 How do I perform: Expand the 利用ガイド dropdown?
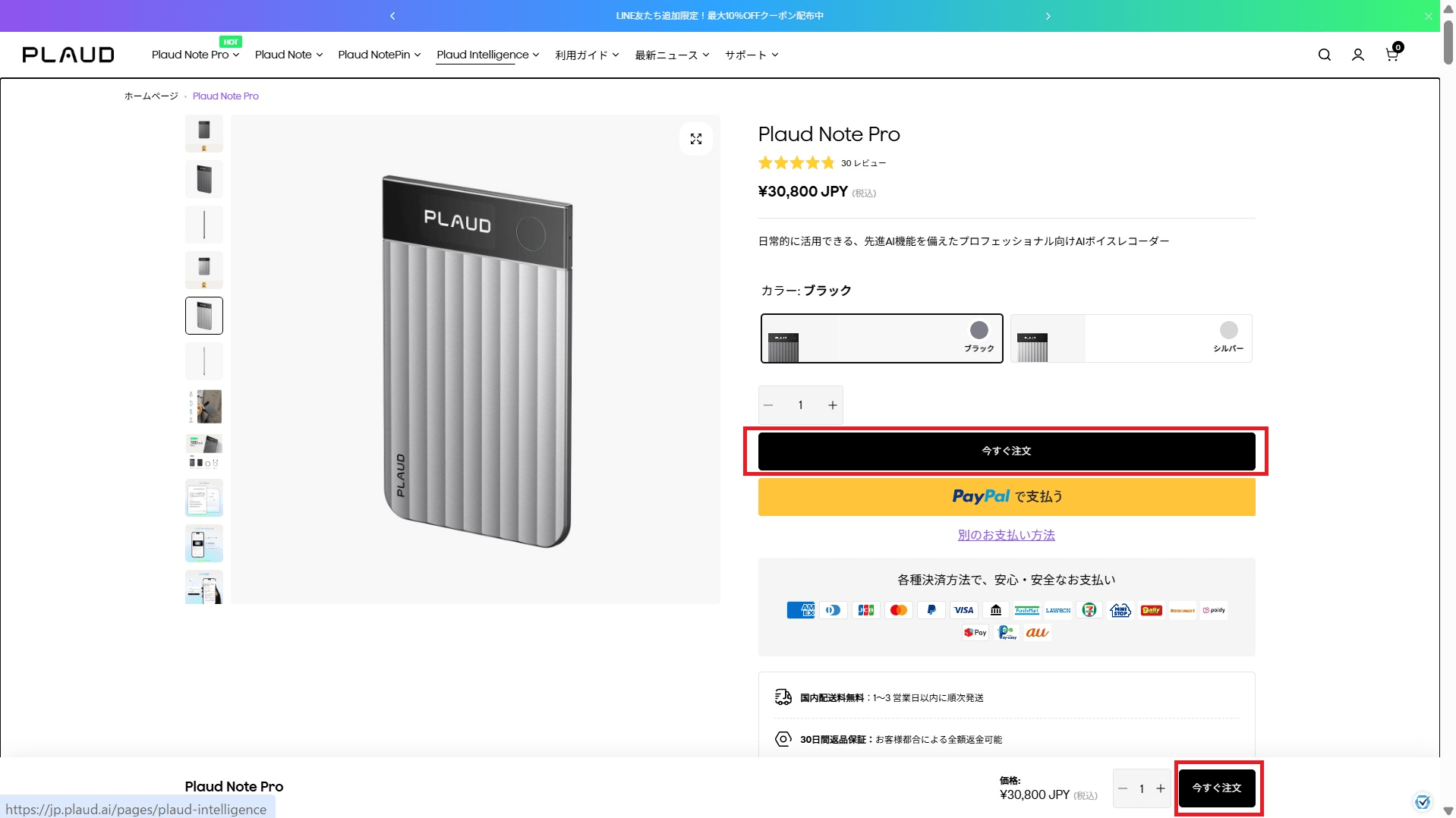coord(586,55)
